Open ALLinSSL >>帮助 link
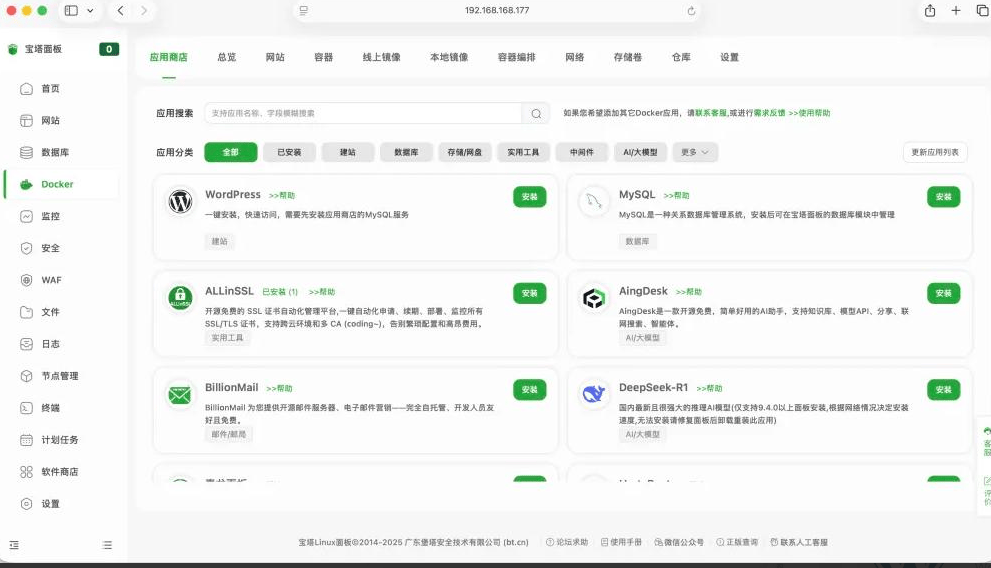 pyautogui.click(x=322, y=292)
